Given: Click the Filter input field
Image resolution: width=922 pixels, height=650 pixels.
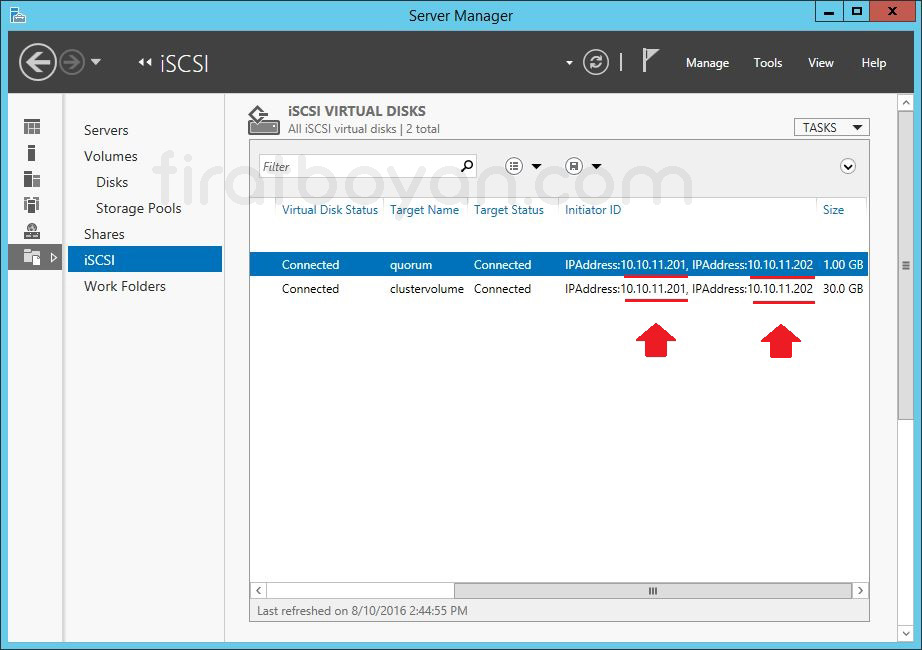Looking at the screenshot, I should [359, 166].
